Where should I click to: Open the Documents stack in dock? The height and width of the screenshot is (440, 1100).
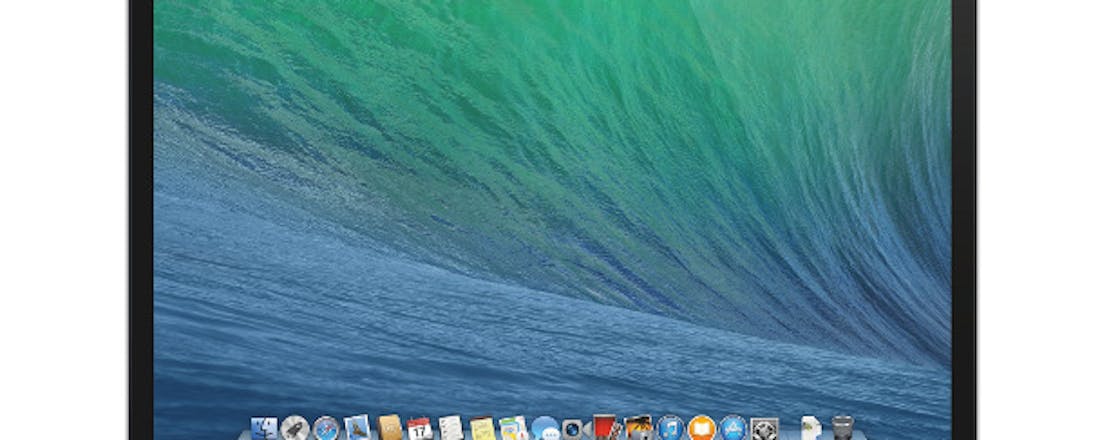coord(810,428)
